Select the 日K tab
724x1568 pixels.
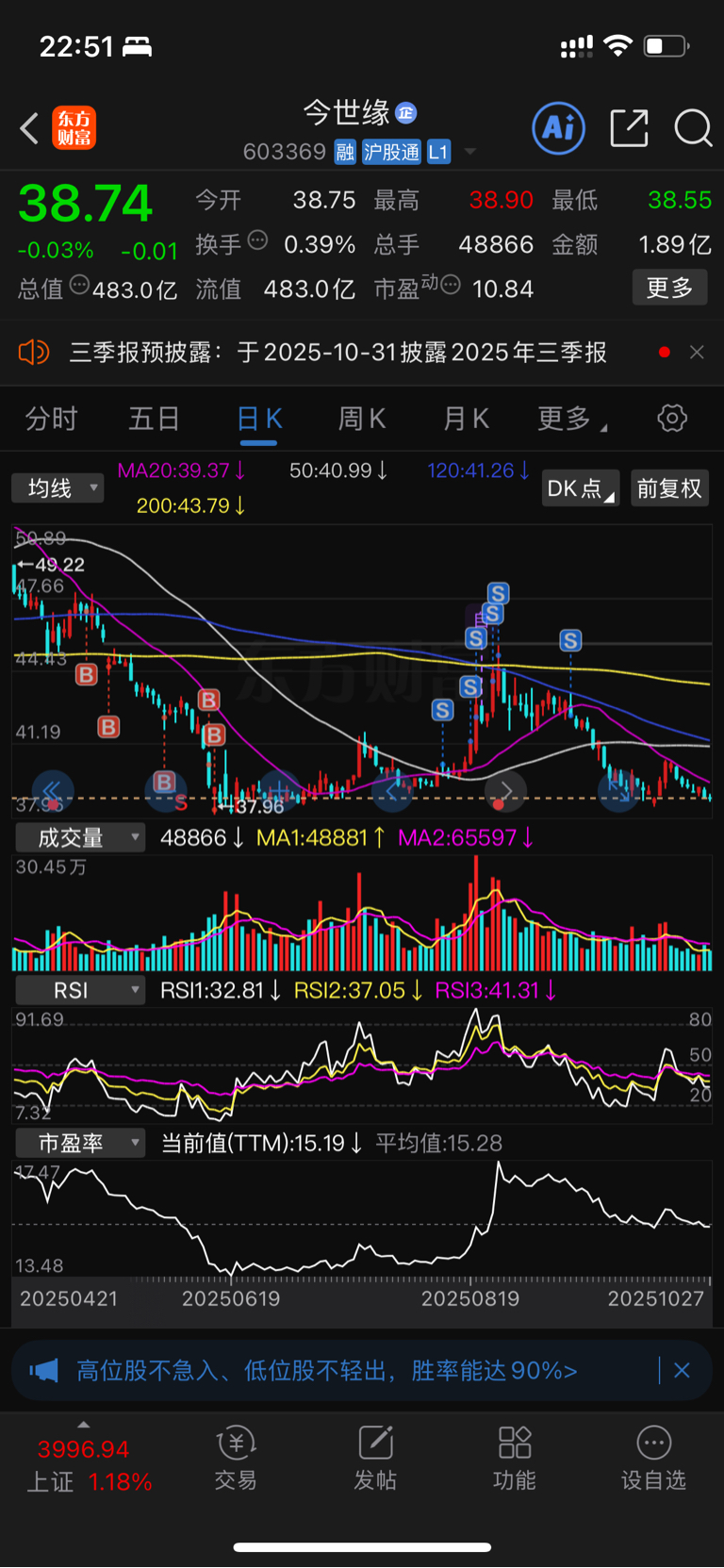click(x=259, y=419)
